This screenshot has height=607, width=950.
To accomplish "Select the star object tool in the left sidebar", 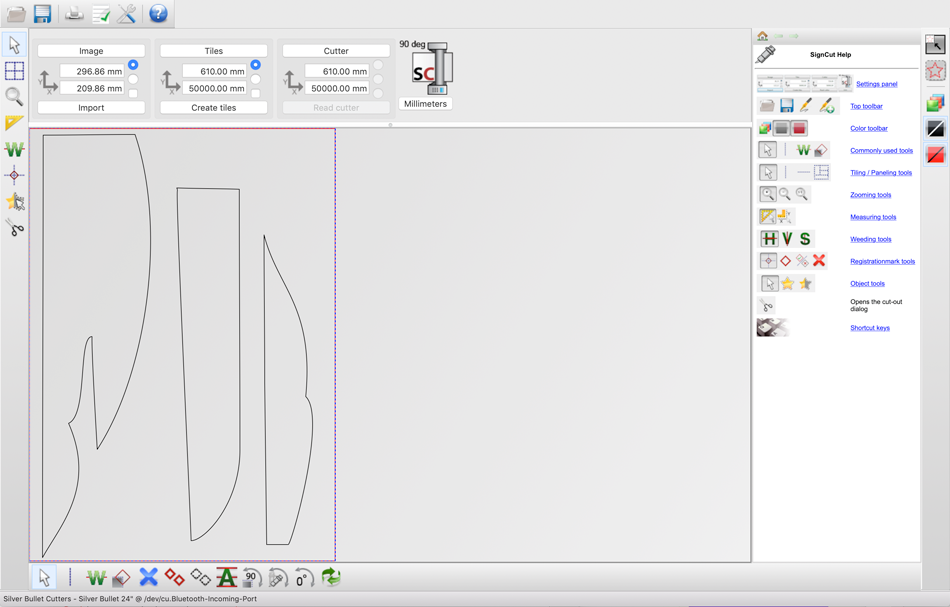I will (x=15, y=201).
